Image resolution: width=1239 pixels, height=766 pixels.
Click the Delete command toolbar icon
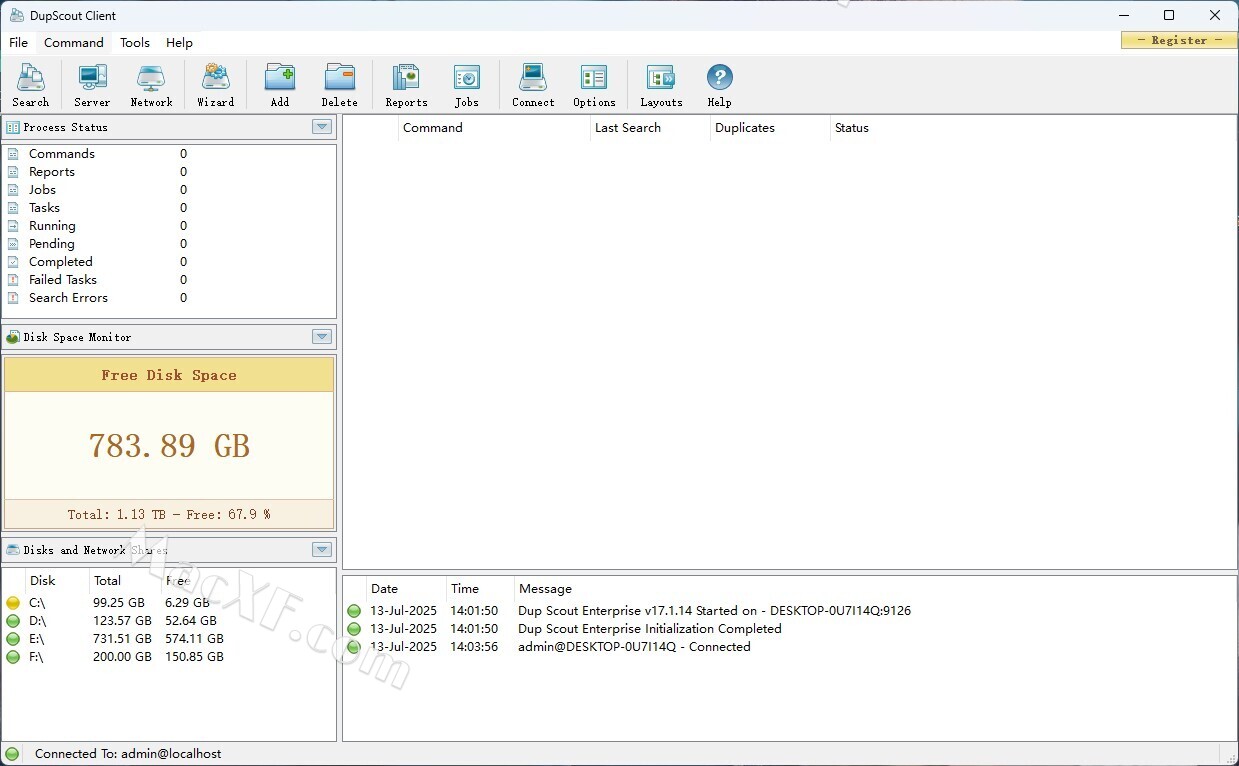tap(340, 85)
